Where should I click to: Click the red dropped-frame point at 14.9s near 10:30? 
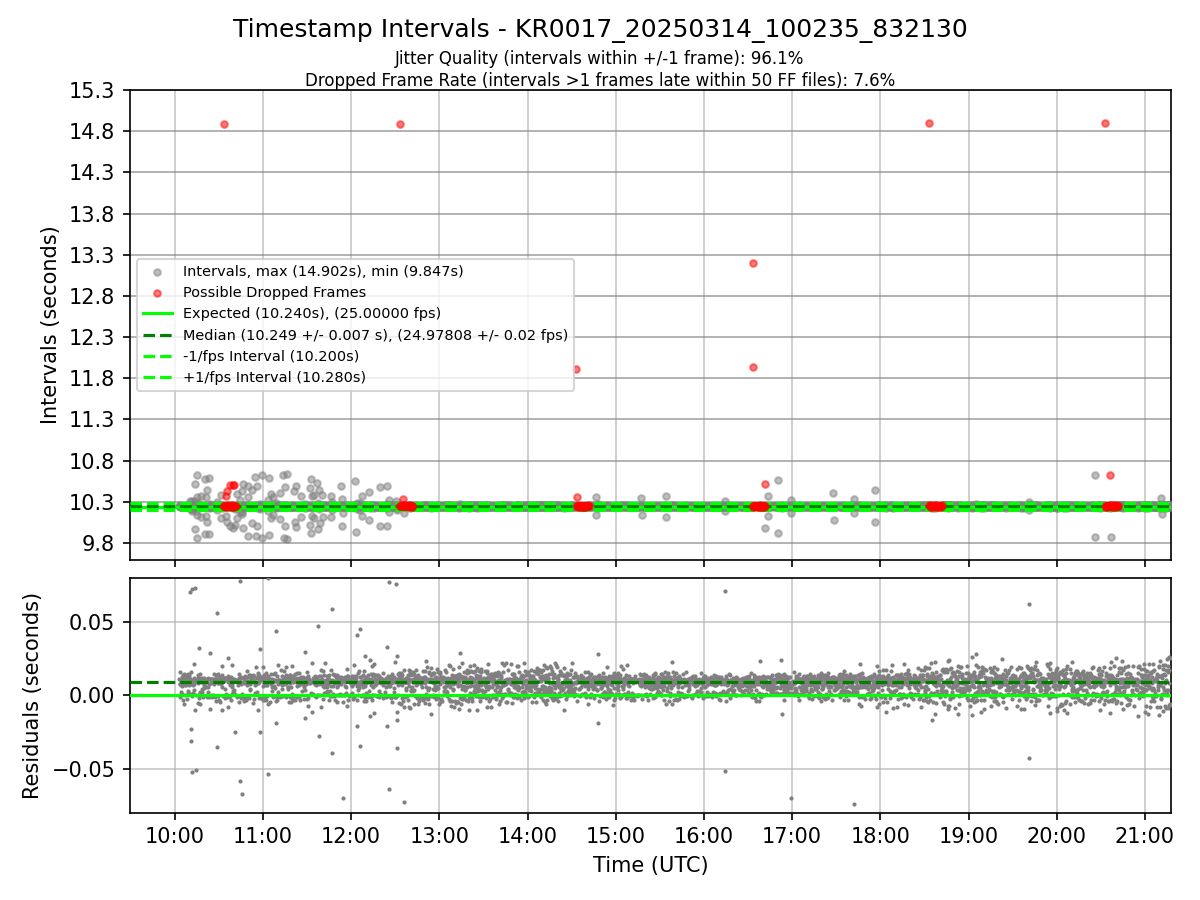coord(224,124)
